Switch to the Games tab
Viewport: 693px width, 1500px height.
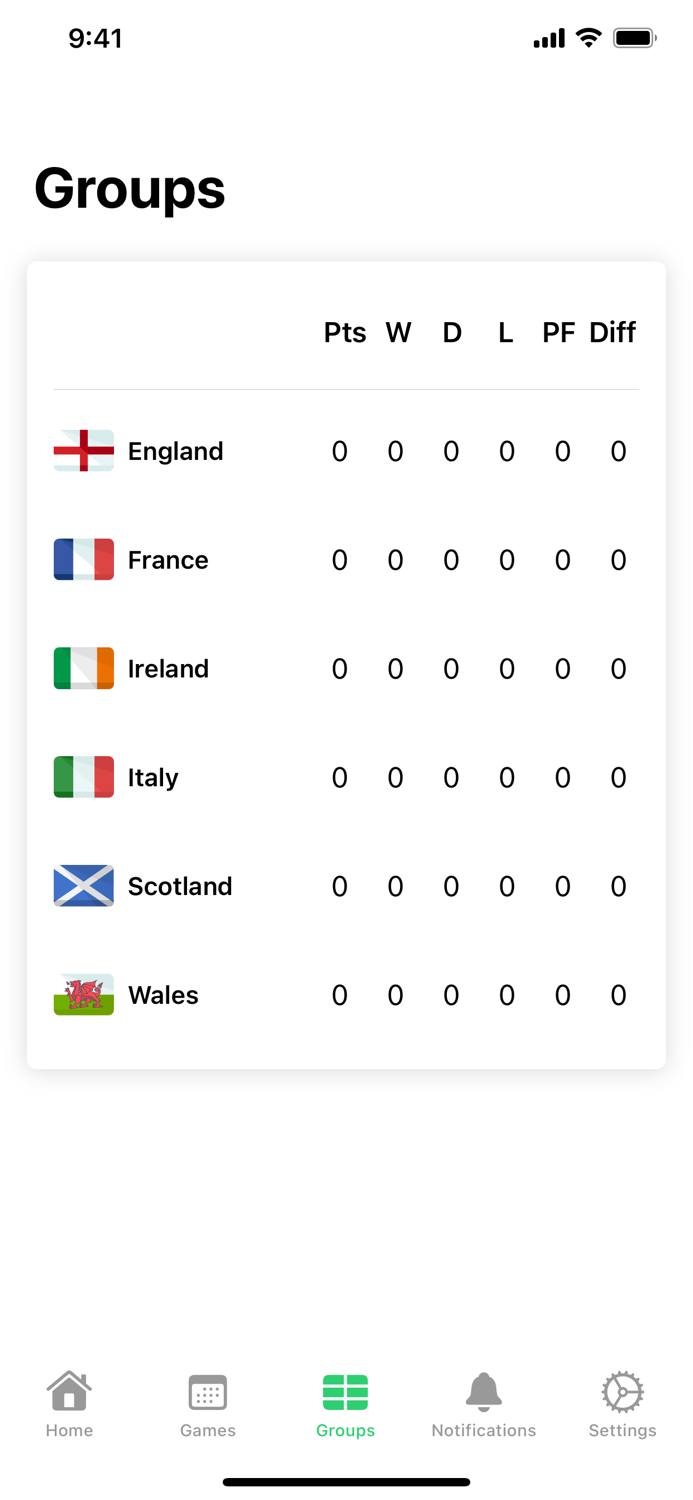pos(207,1405)
